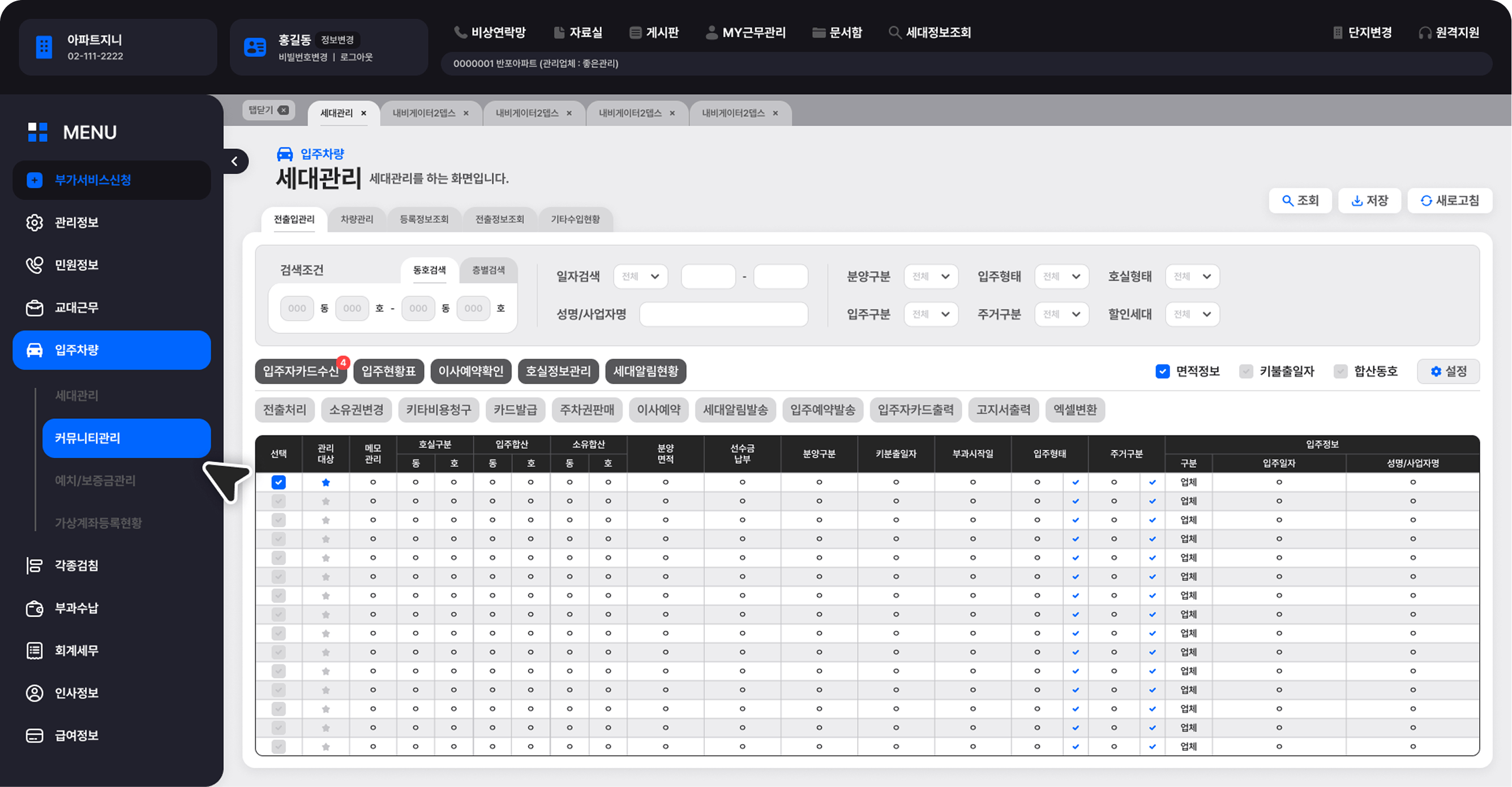Check the last row 선택 checkbox

279,746
